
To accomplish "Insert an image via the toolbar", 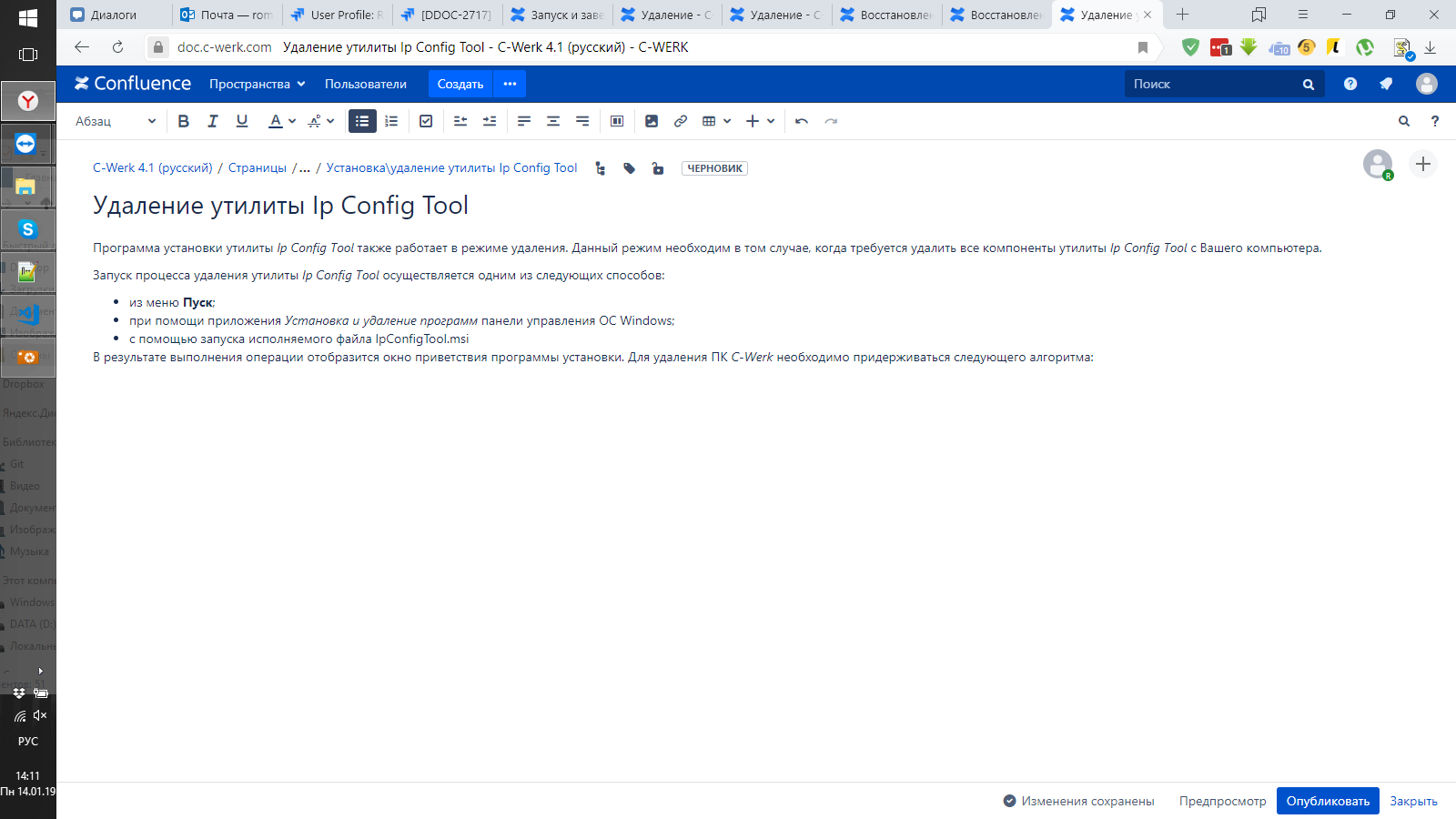I will click(652, 121).
